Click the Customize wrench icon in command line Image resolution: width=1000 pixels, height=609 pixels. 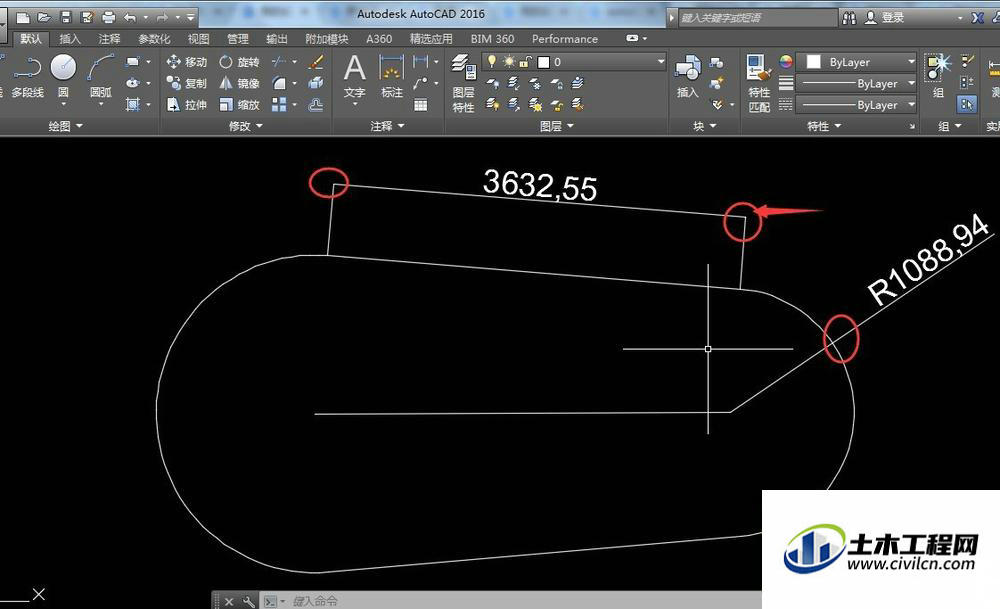249,601
